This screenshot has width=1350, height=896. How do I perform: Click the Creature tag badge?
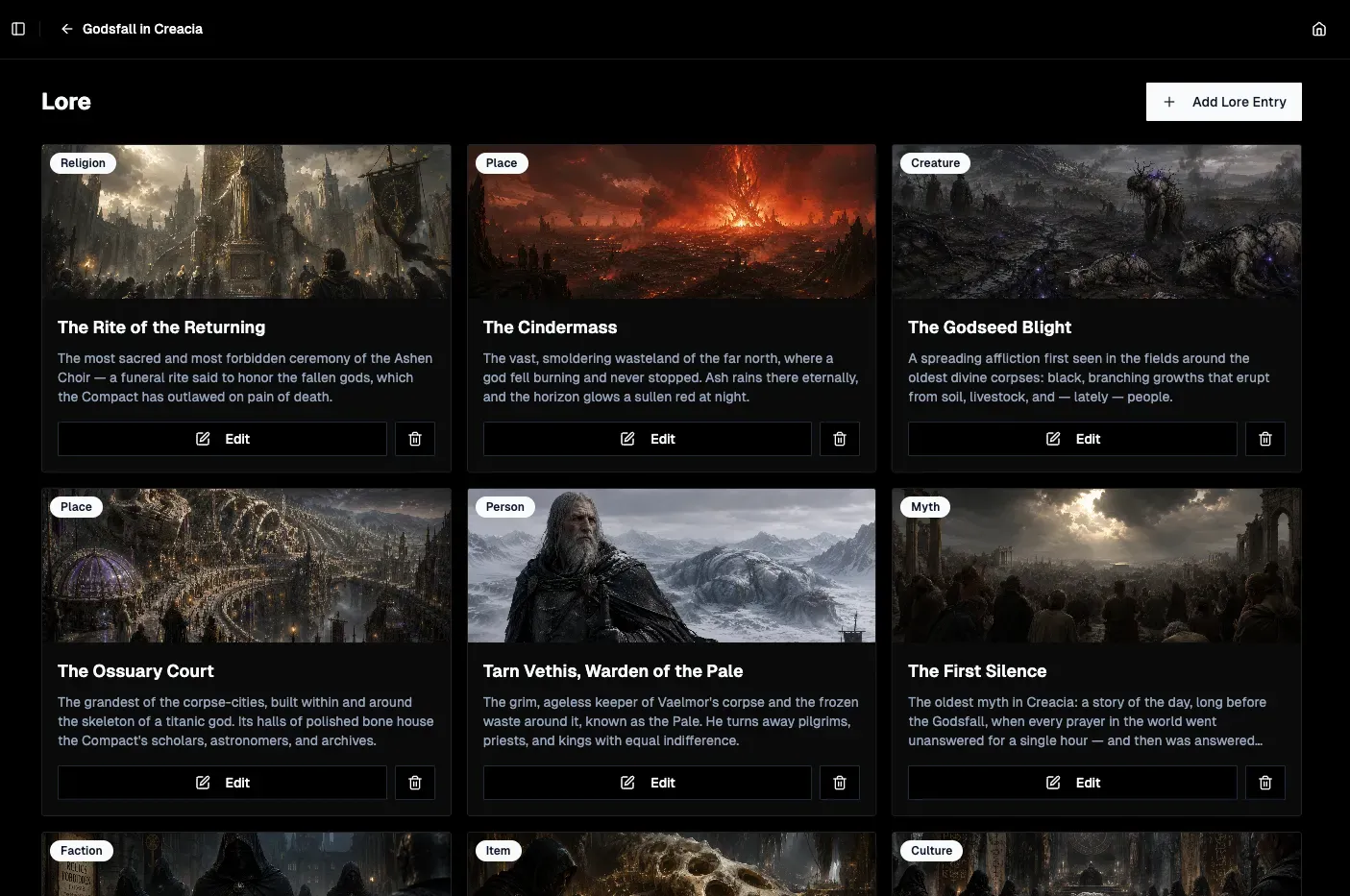tap(936, 163)
